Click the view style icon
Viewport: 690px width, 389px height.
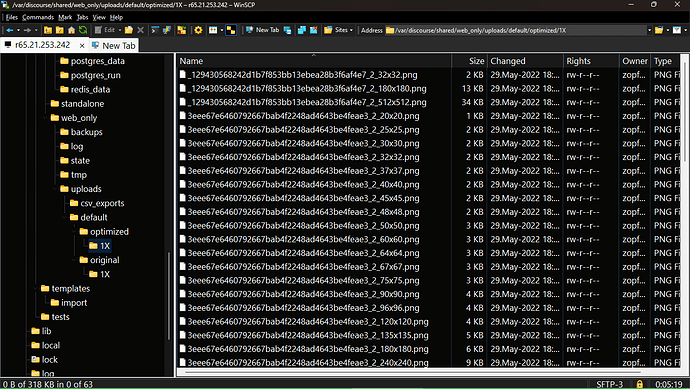pos(213,30)
